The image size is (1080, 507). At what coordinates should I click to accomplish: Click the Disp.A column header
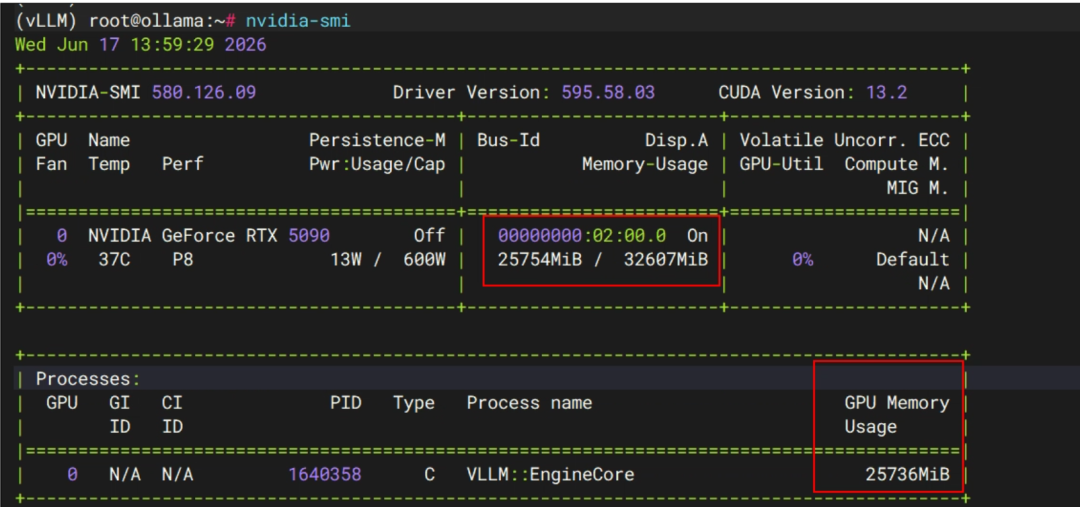676,141
